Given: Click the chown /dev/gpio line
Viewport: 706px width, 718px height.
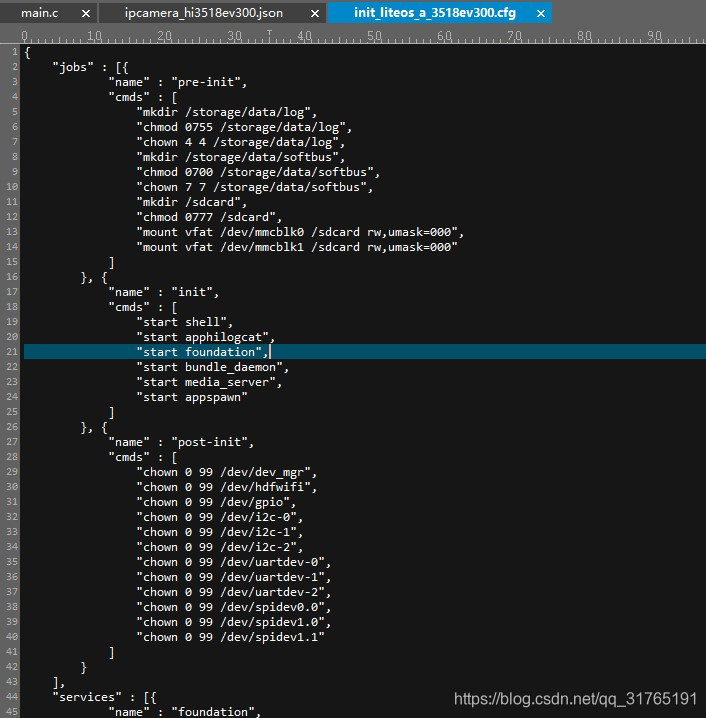Looking at the screenshot, I should (216, 502).
